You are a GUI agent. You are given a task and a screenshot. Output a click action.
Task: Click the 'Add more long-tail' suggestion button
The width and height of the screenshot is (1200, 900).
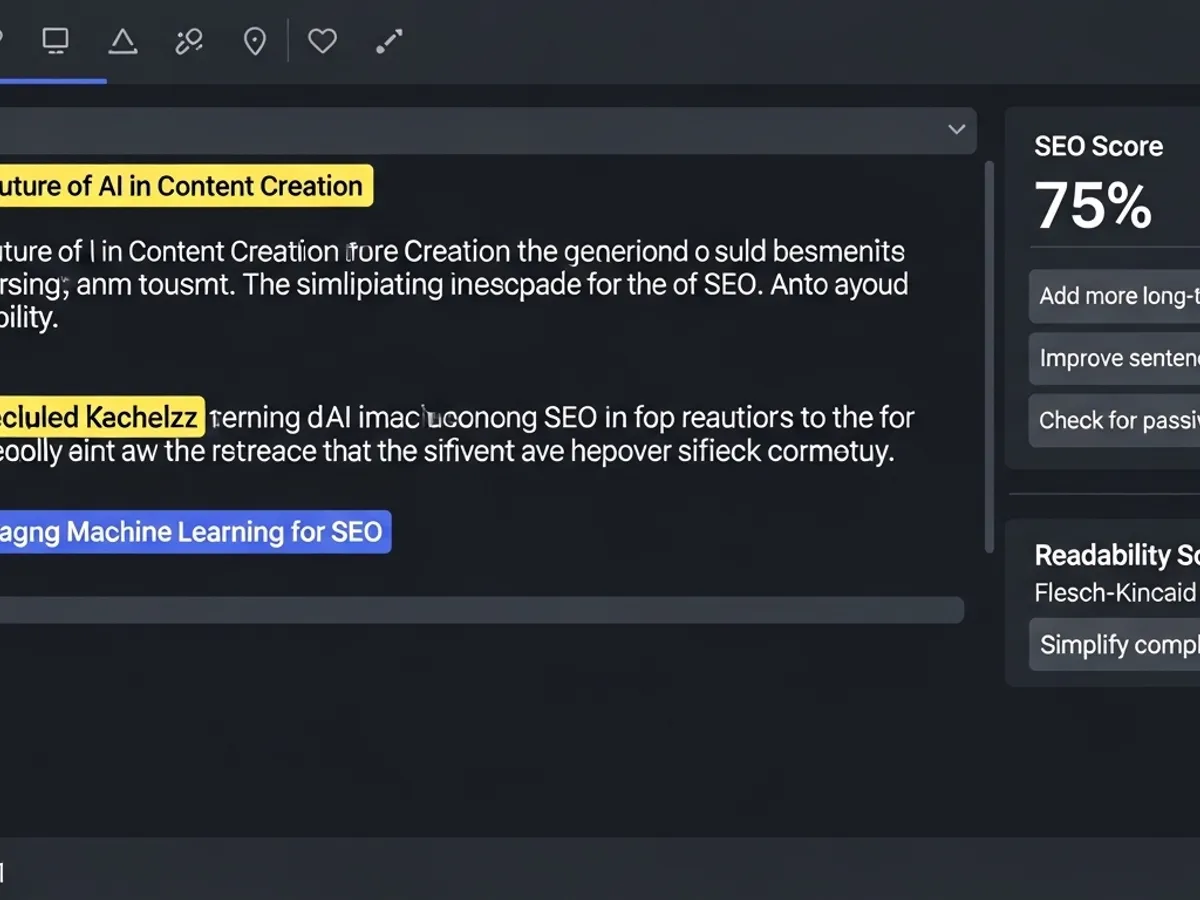tap(1120, 296)
